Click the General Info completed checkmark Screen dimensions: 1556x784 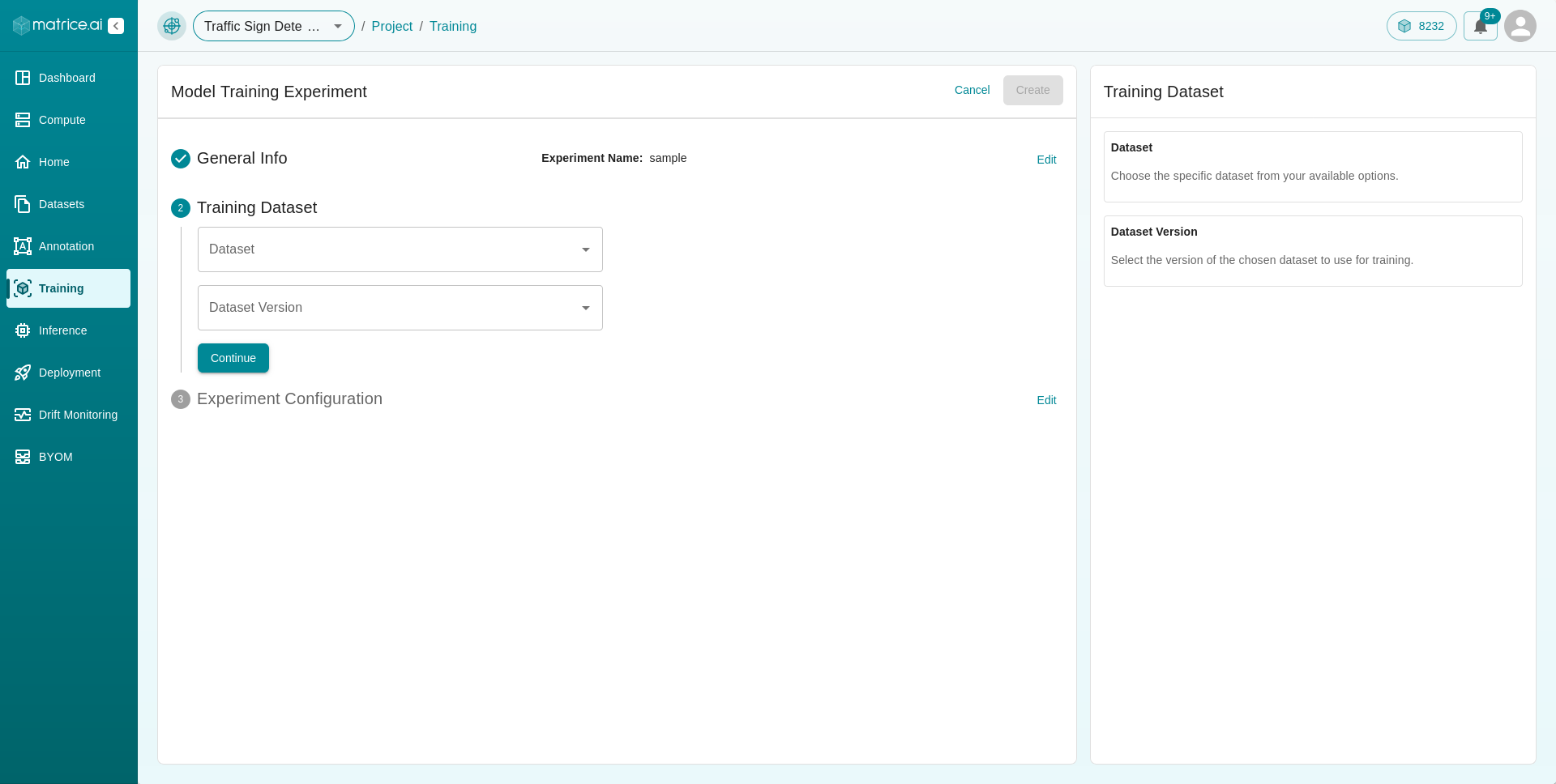(181, 159)
